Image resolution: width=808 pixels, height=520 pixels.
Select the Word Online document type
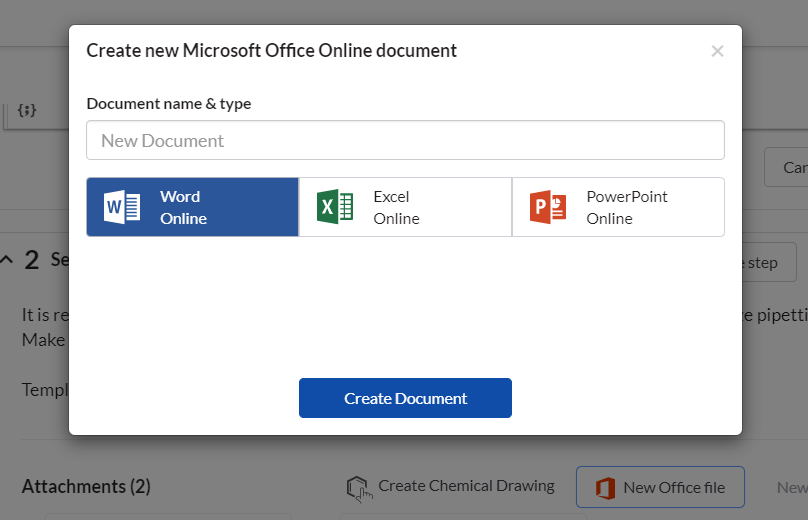coord(192,207)
